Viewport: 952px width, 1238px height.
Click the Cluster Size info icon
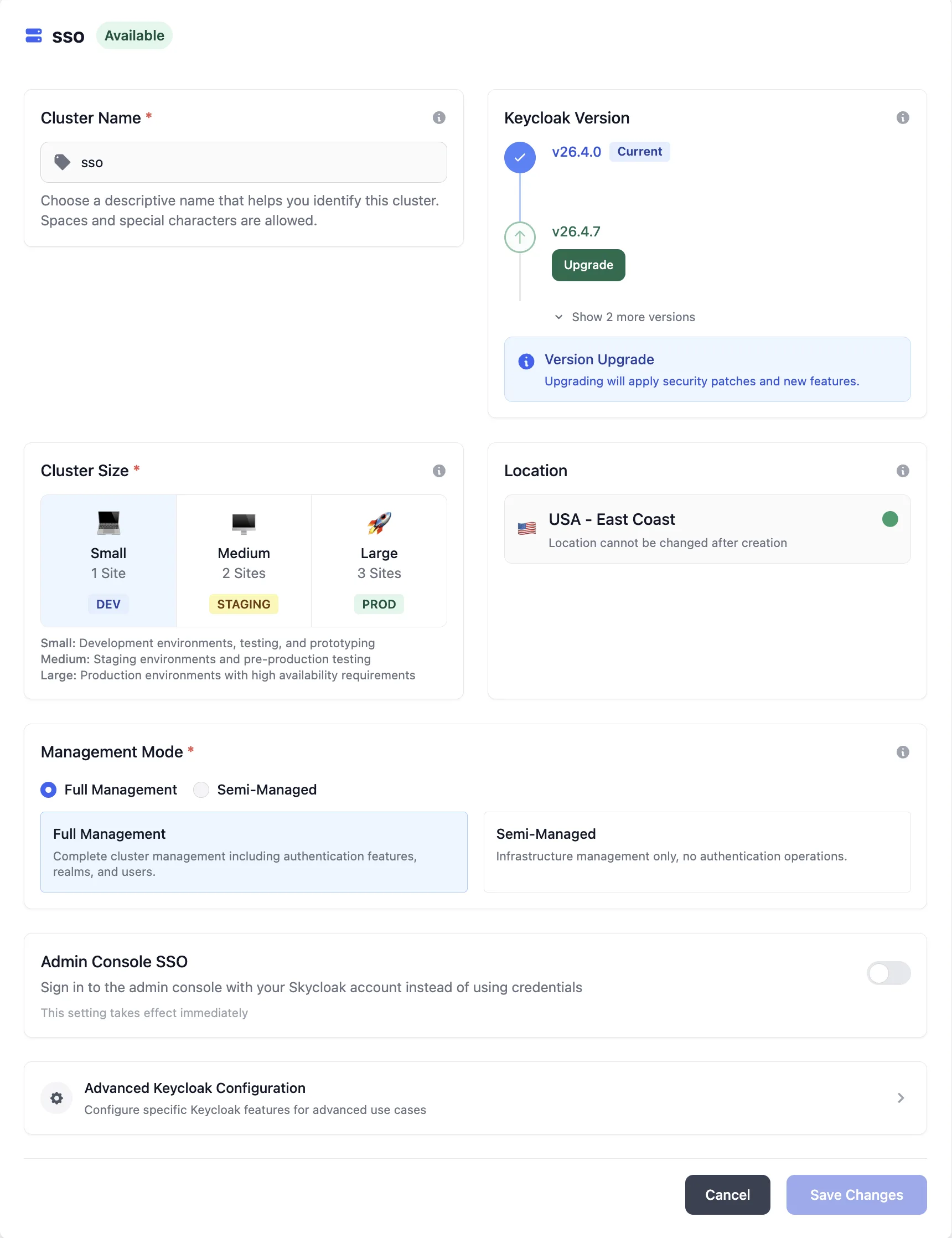coord(439,471)
